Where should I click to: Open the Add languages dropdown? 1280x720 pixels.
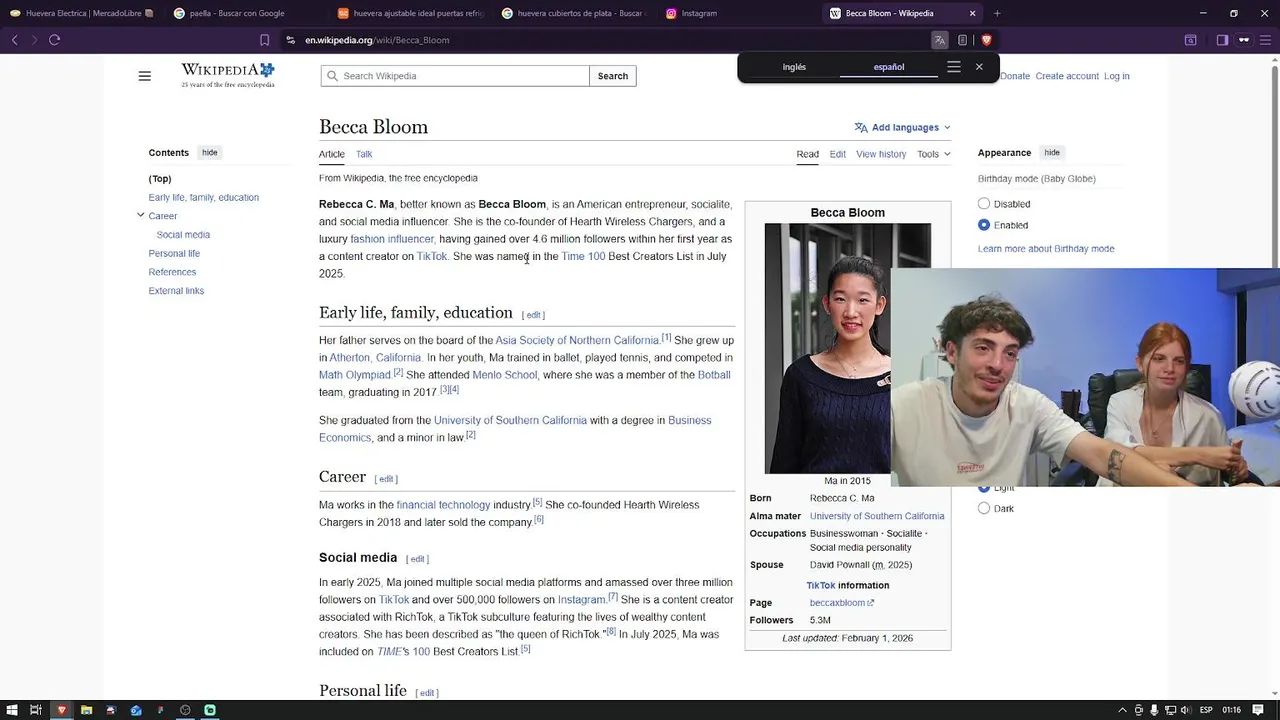[x=902, y=127]
